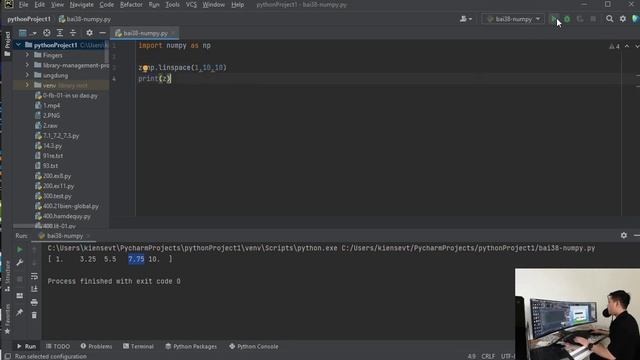Screen dimensions: 640x360
Task: Select 1.mp4 in project tree
Action: [x=48, y=105]
